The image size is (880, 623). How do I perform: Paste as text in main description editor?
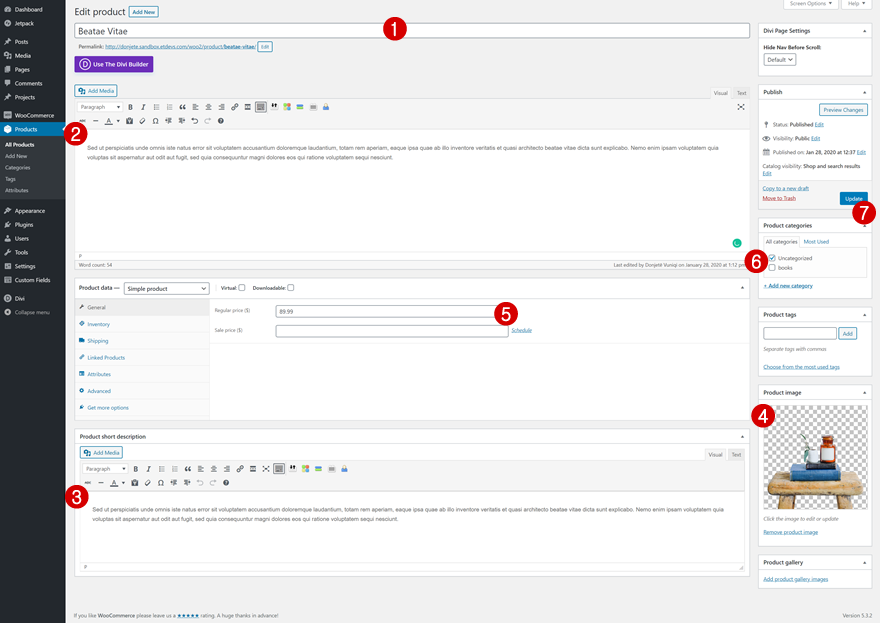(x=130, y=121)
